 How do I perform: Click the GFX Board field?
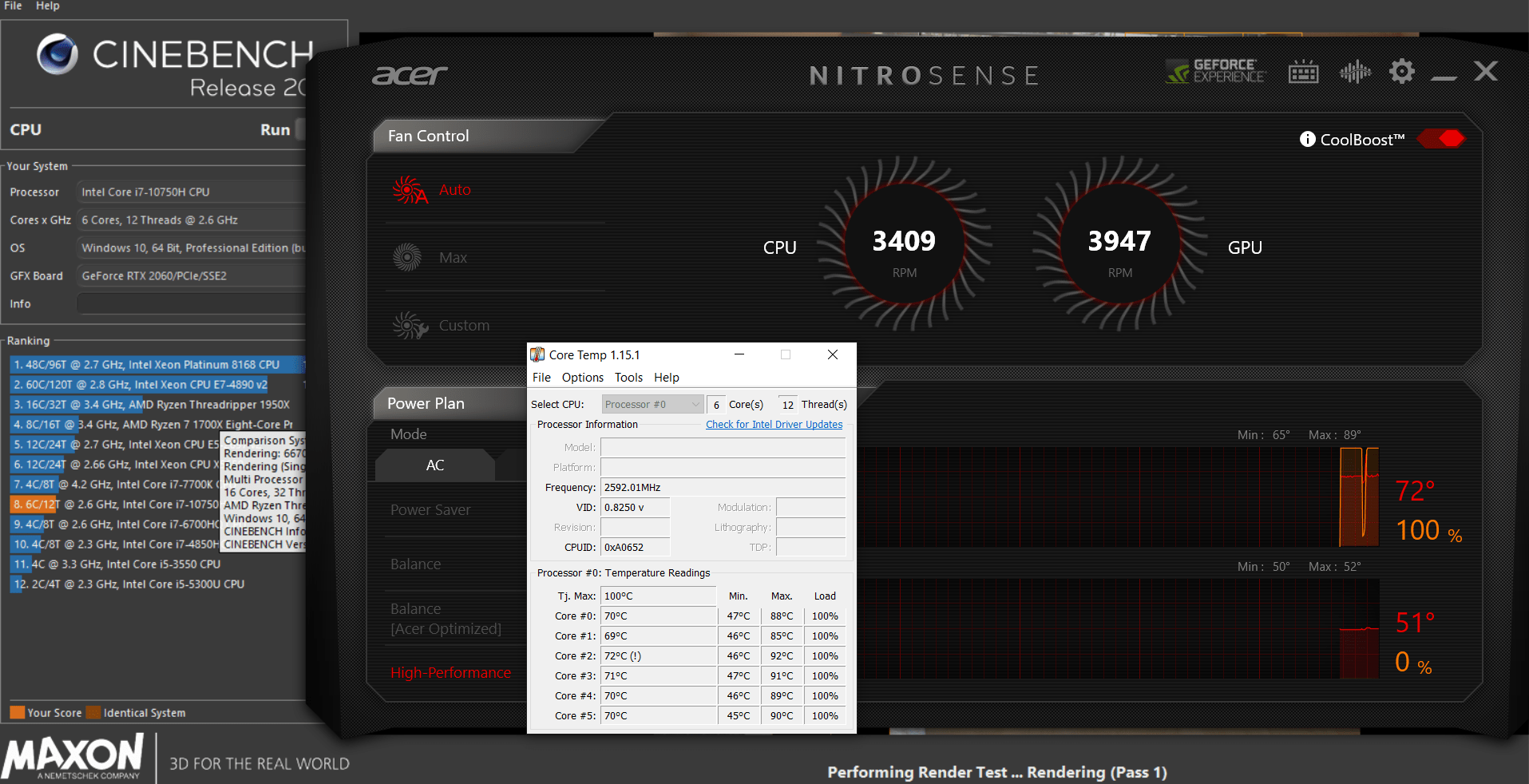(191, 275)
